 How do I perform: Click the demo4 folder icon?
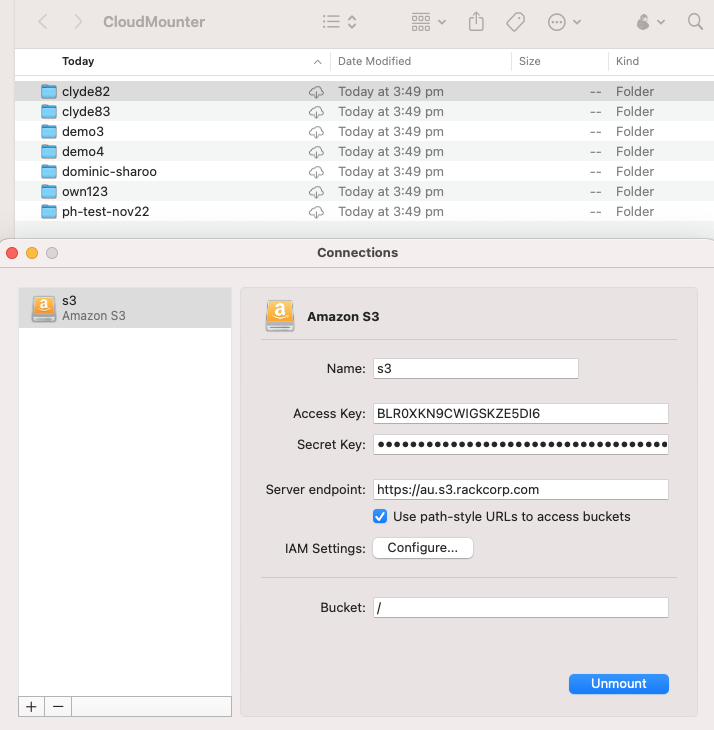49,151
